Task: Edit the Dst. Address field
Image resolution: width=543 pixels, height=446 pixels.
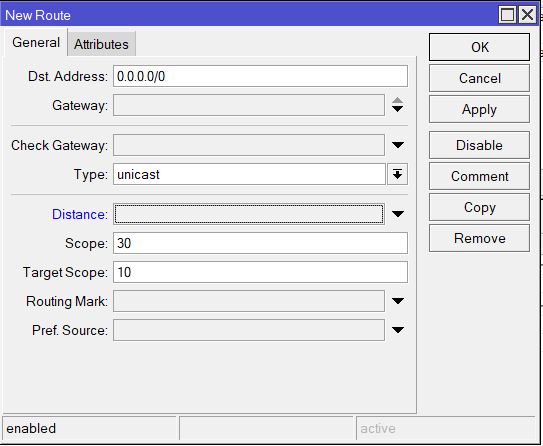Action: click(260, 76)
